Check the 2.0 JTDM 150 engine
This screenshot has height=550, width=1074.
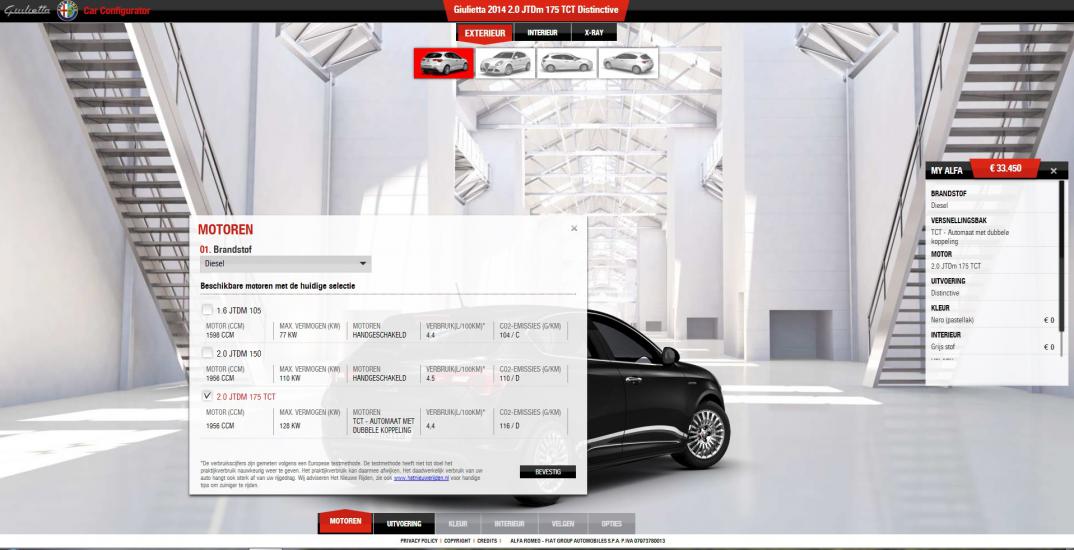(207, 353)
